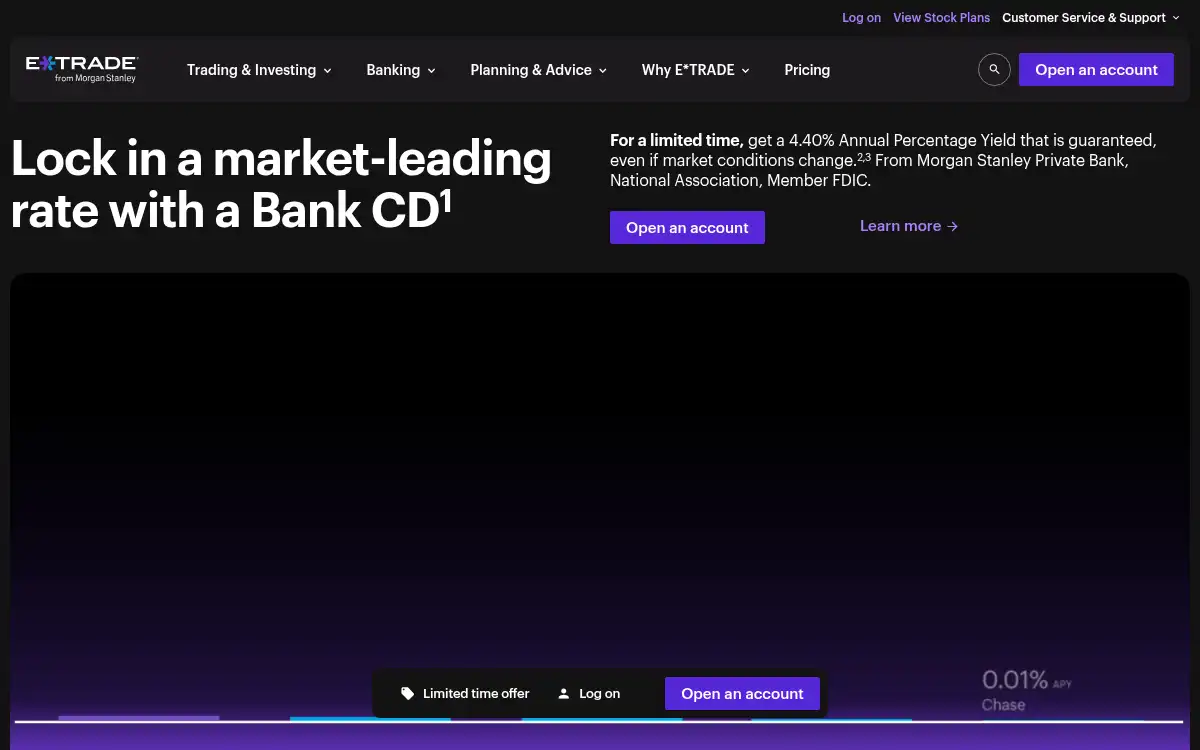
Task: Click Open an account below CD description
Action: coord(687,227)
